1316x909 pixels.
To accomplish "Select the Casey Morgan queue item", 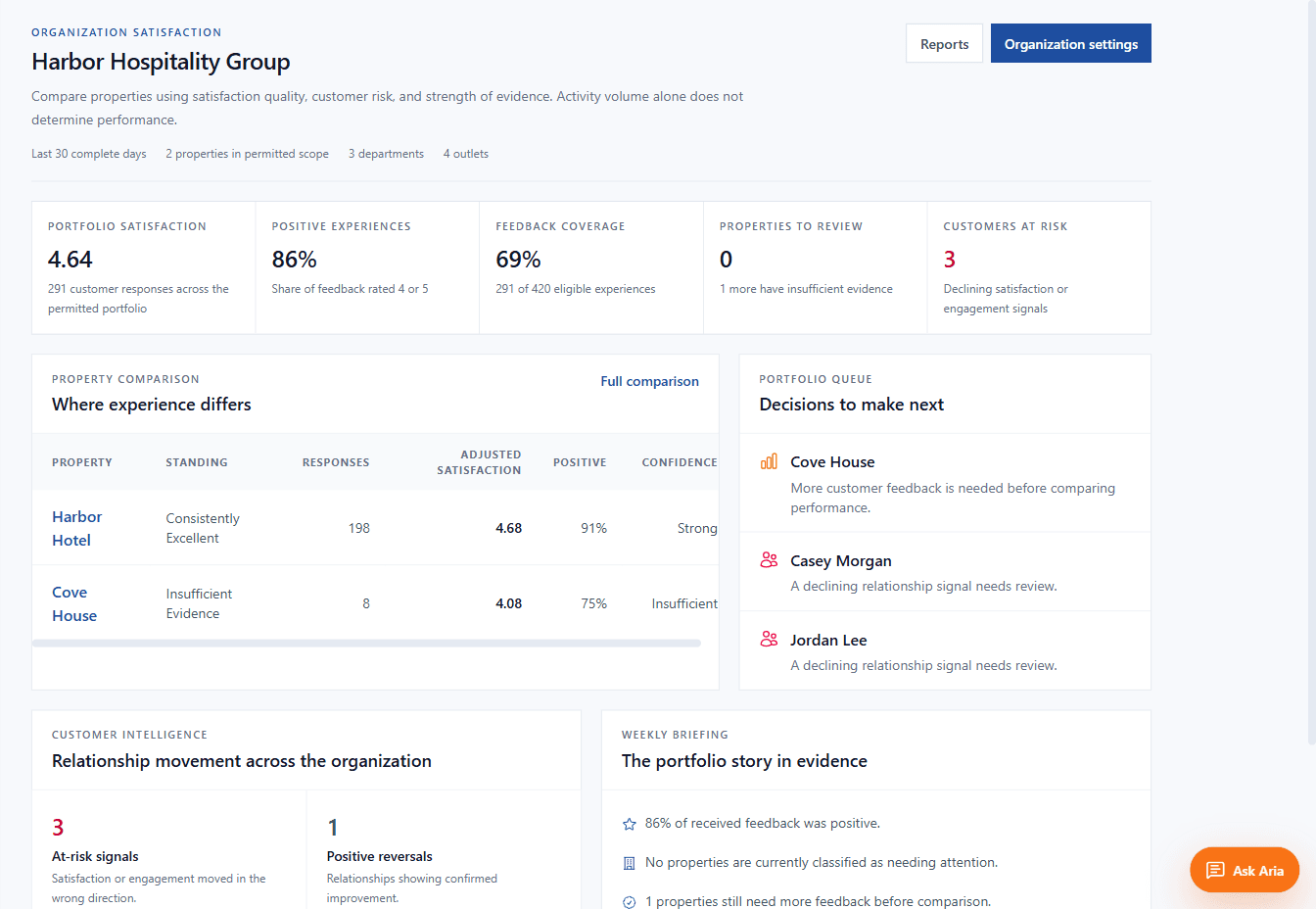I will pos(945,572).
